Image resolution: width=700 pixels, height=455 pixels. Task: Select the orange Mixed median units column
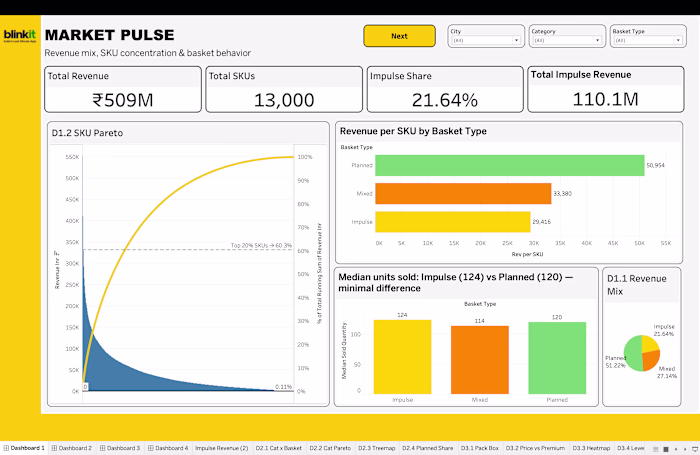[x=480, y=360]
